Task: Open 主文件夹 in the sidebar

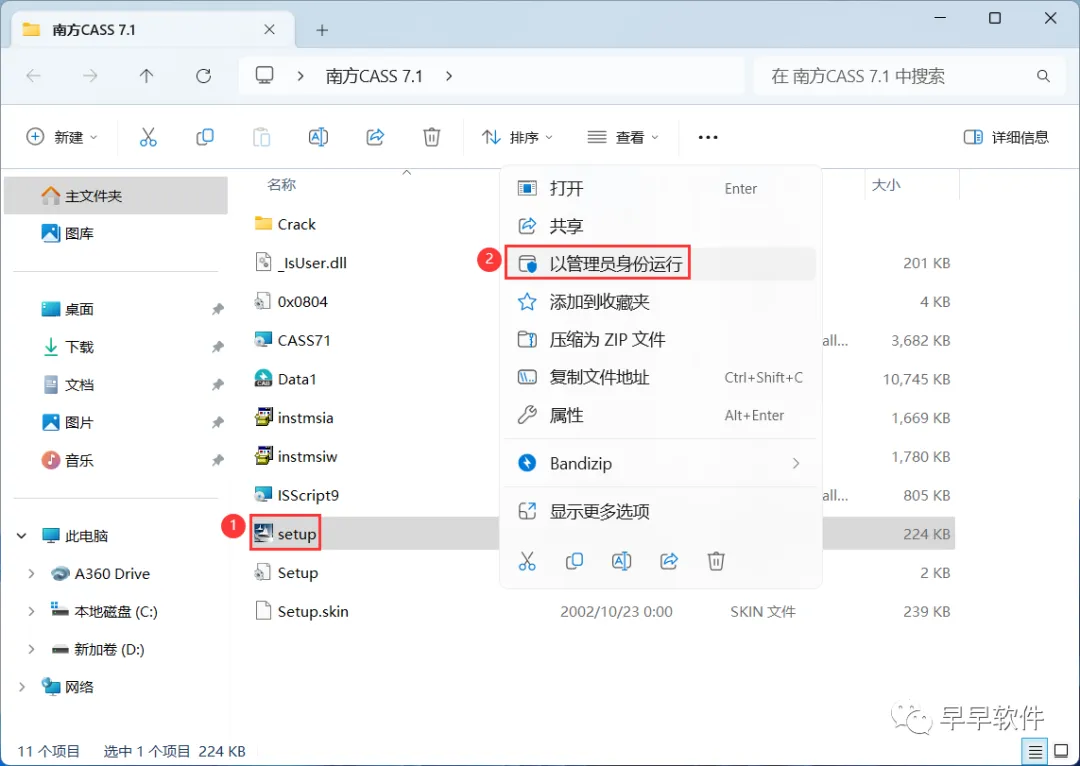Action: (x=116, y=196)
